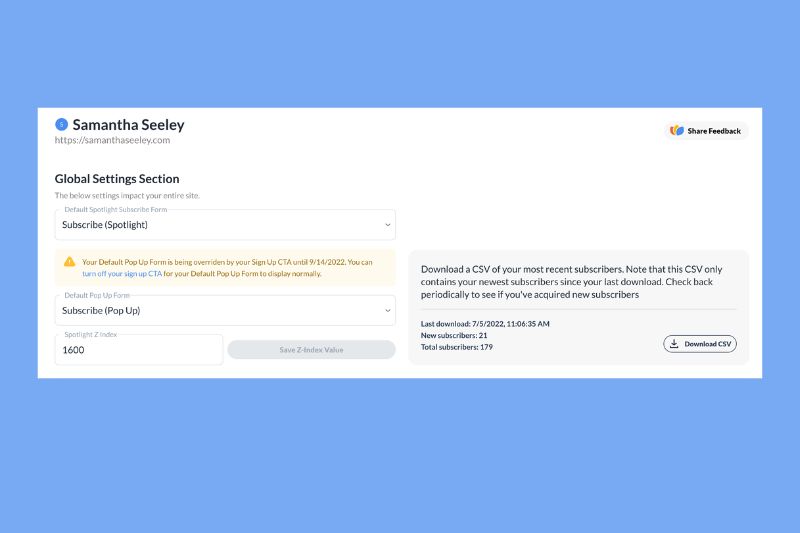This screenshot has height=533, width=800.
Task: Follow the 'turn off your sign up CTA' link
Action: (122, 274)
